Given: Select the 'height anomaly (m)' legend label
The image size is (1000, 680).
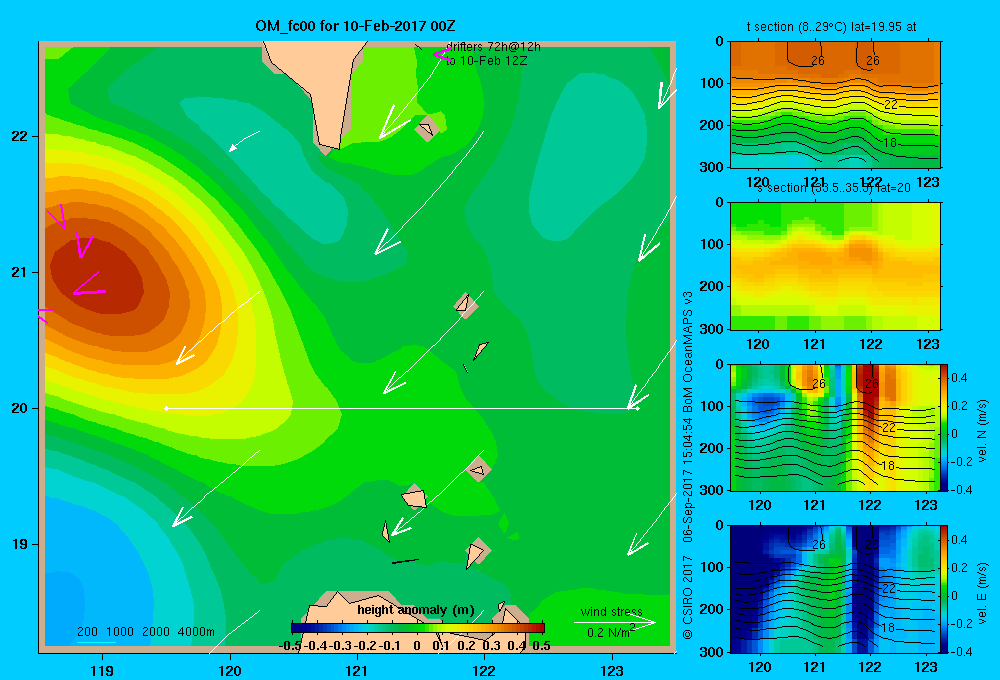Looking at the screenshot, I should tap(416, 610).
